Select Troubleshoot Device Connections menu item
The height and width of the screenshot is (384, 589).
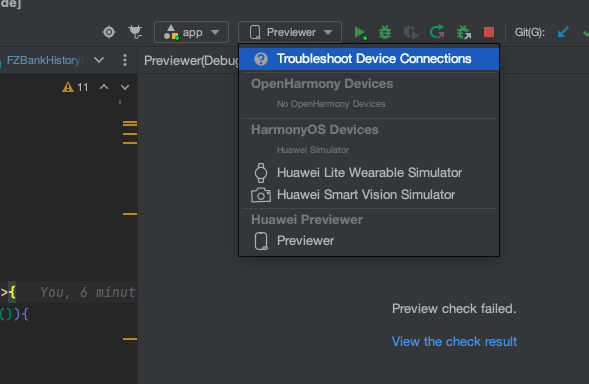369,59
